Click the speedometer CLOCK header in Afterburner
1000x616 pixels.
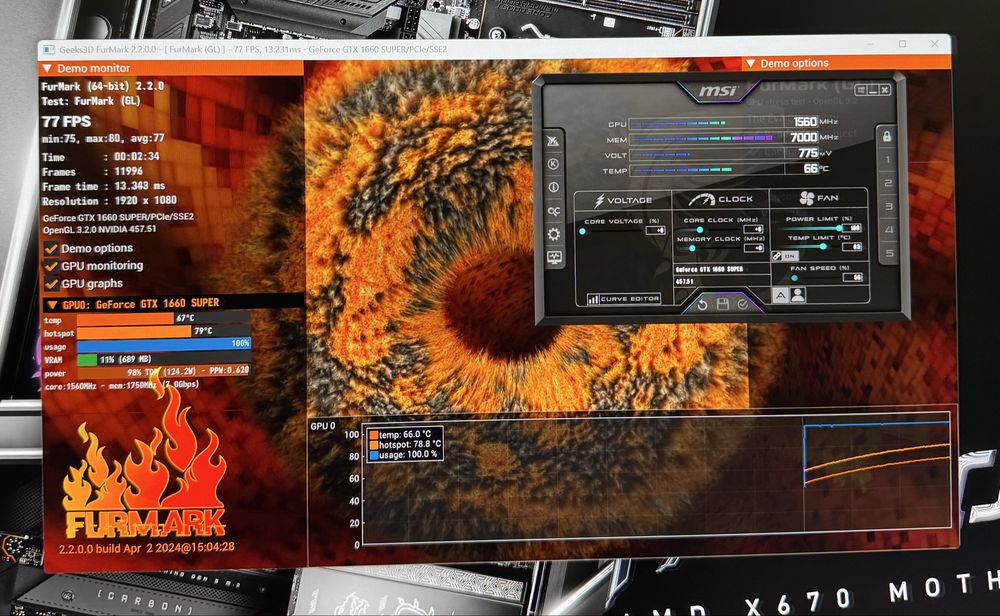pos(721,199)
